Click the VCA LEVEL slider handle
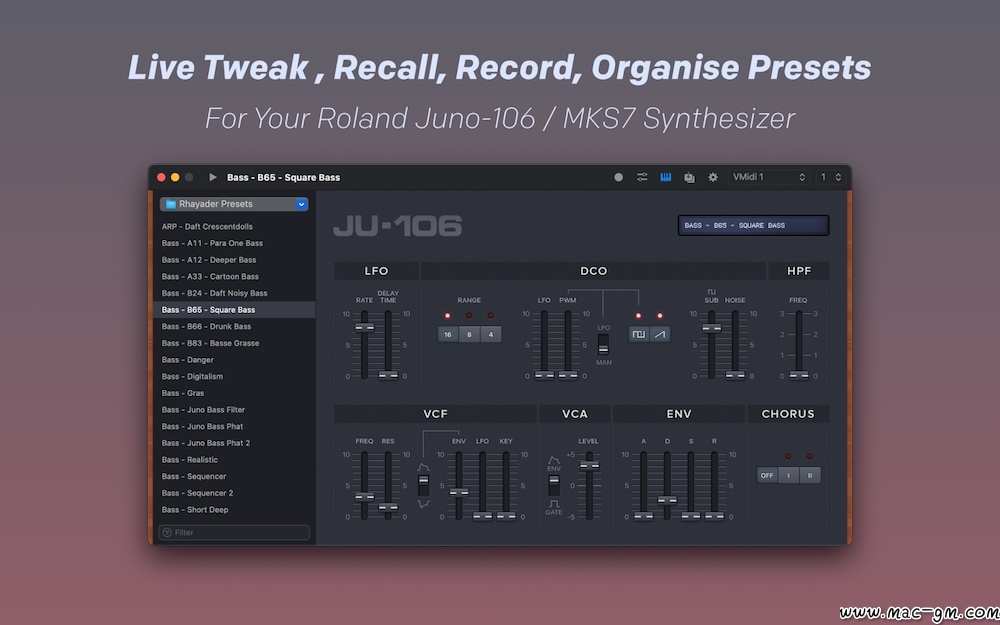 589,466
